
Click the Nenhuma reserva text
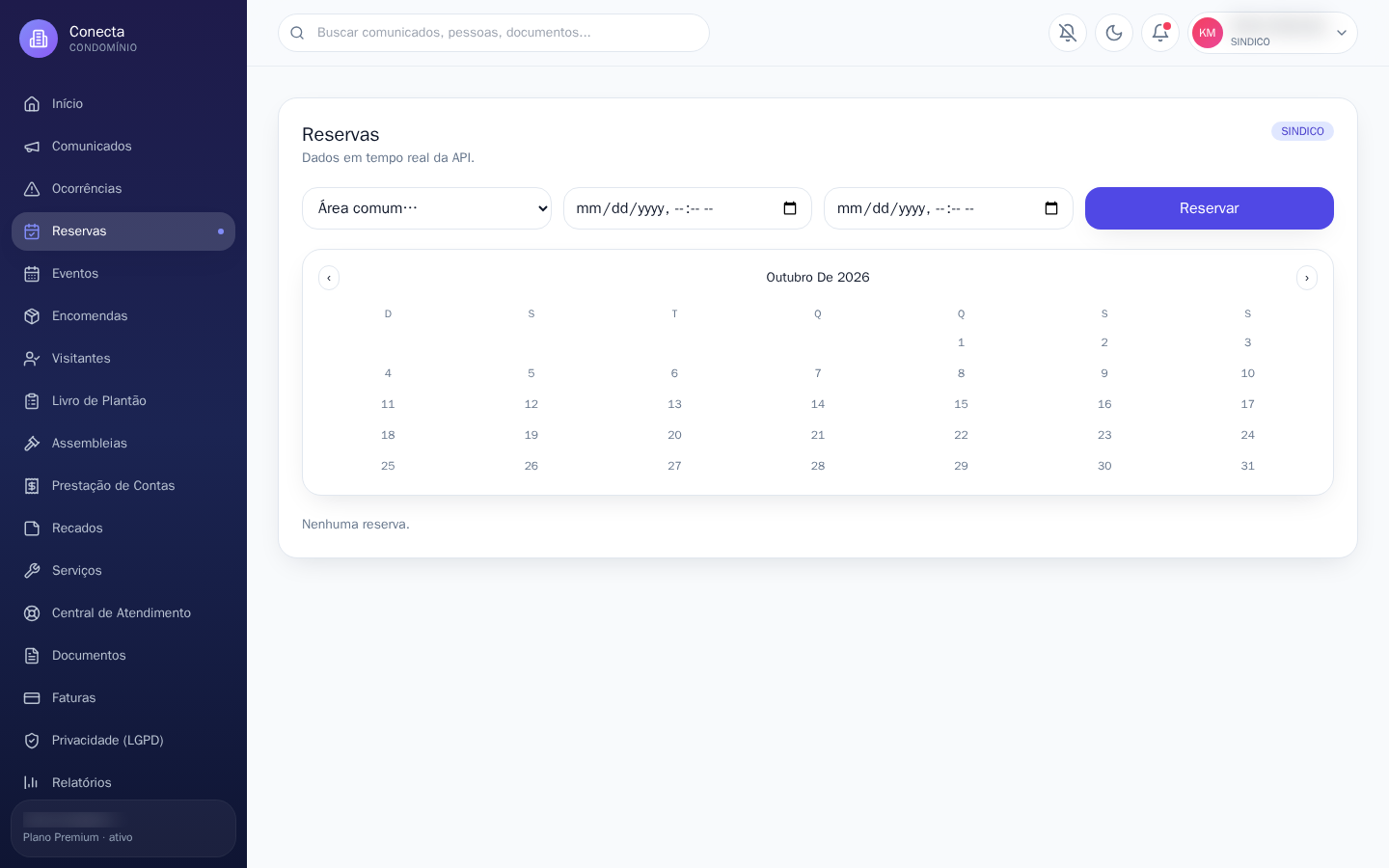356,525
